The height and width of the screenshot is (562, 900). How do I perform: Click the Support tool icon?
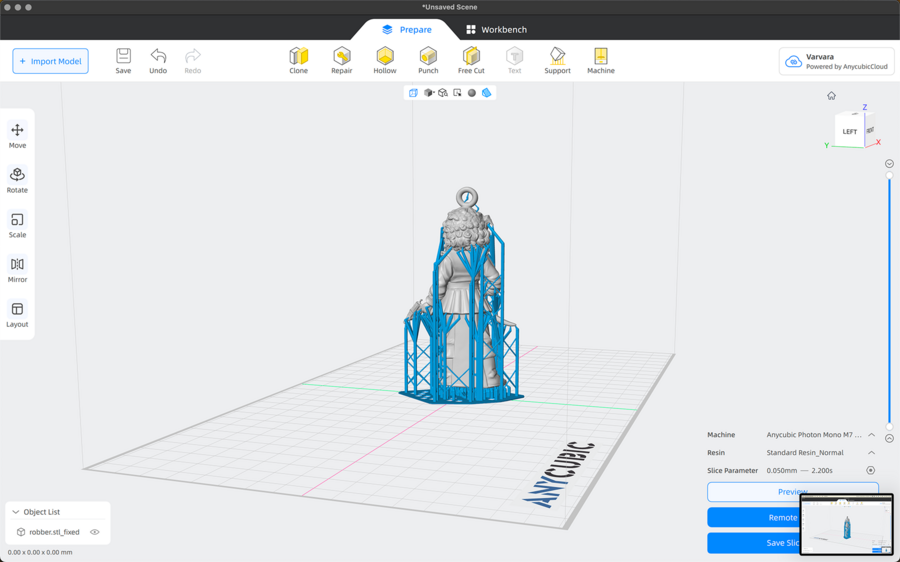tap(557, 60)
